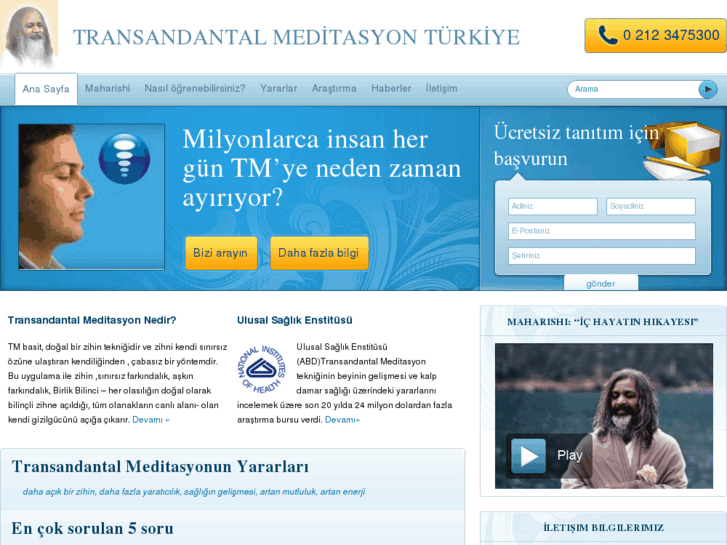Click the phone icon beside 0 212 3475300
The width and height of the screenshot is (727, 545).
608,35
